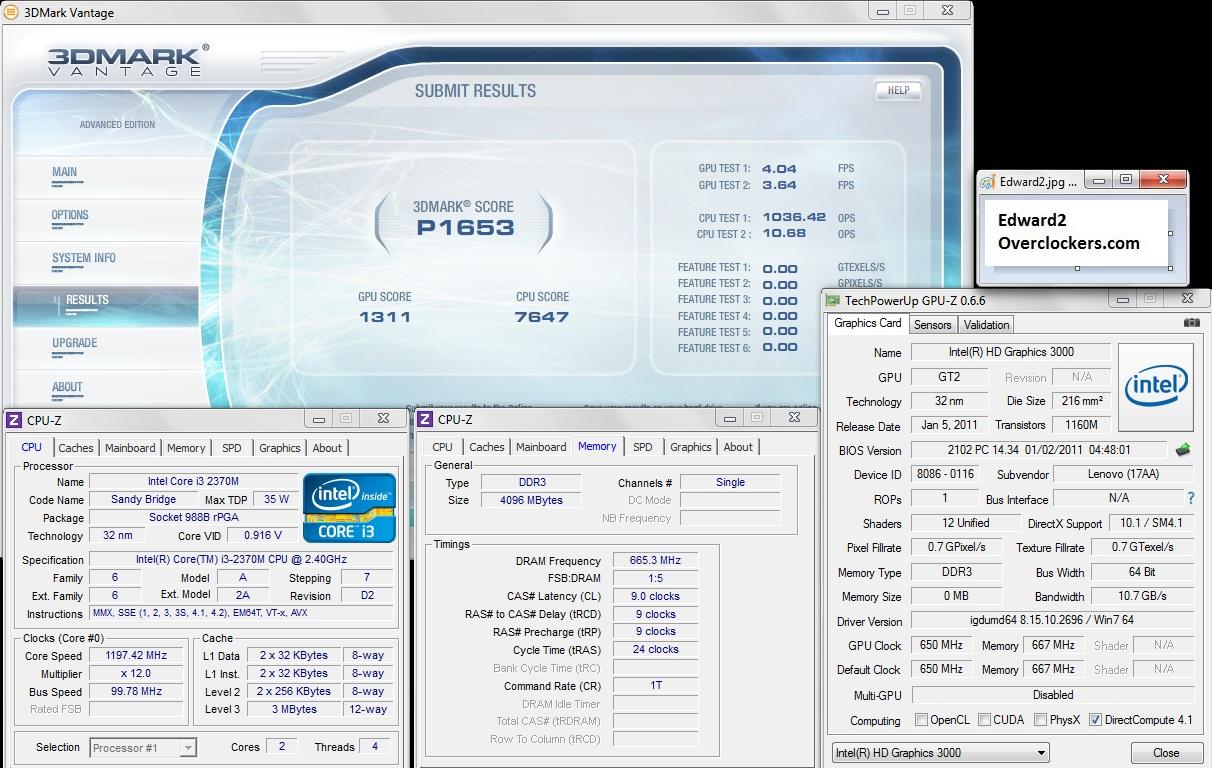
Task: Click the Bandwidth field 10.7 GB/s
Action: 1142,597
